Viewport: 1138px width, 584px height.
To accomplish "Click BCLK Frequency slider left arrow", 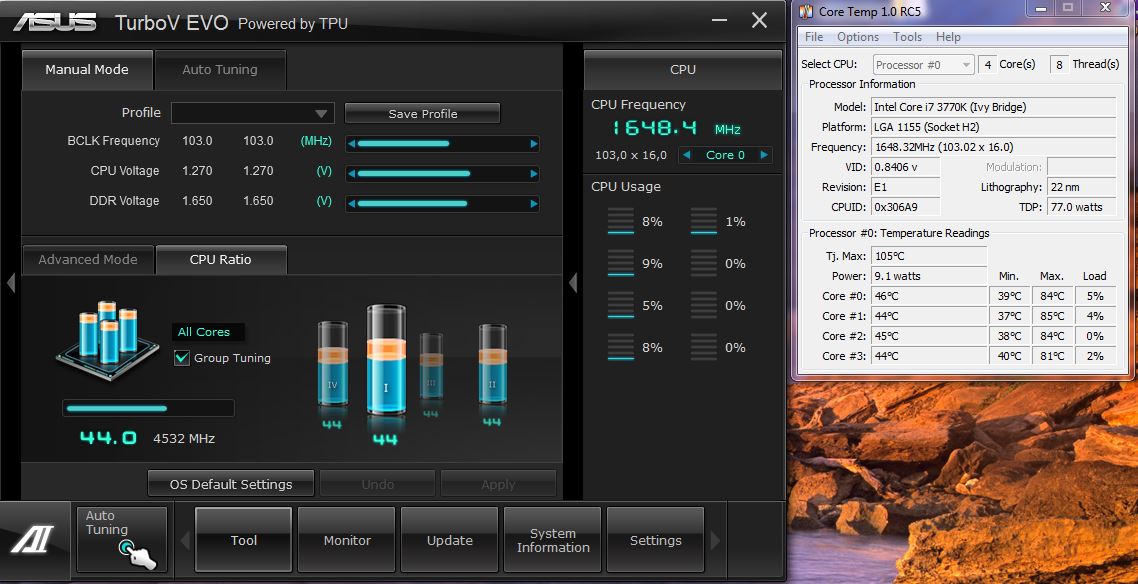I will [352, 144].
